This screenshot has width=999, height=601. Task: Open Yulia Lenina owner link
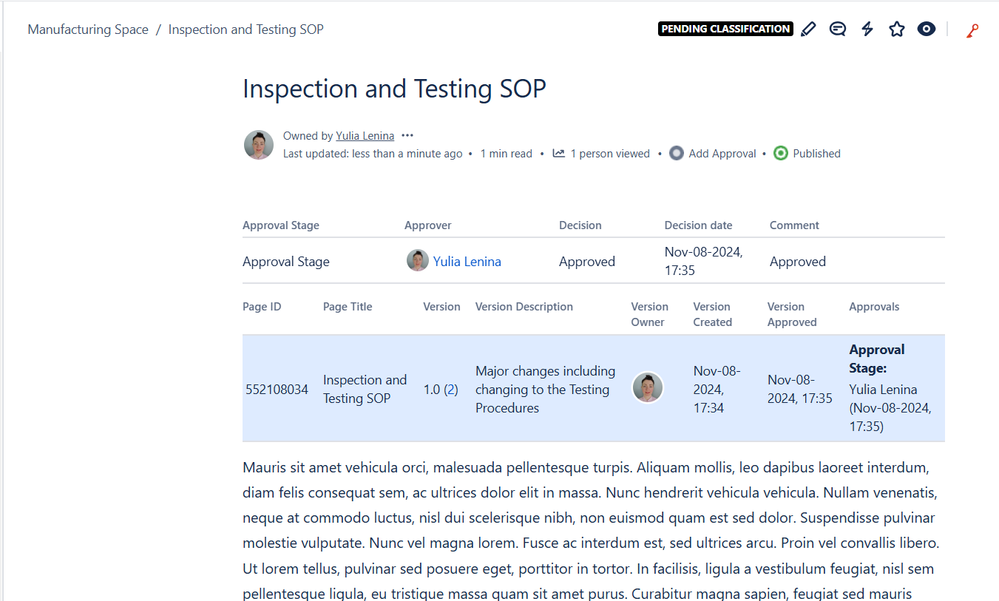pos(364,136)
